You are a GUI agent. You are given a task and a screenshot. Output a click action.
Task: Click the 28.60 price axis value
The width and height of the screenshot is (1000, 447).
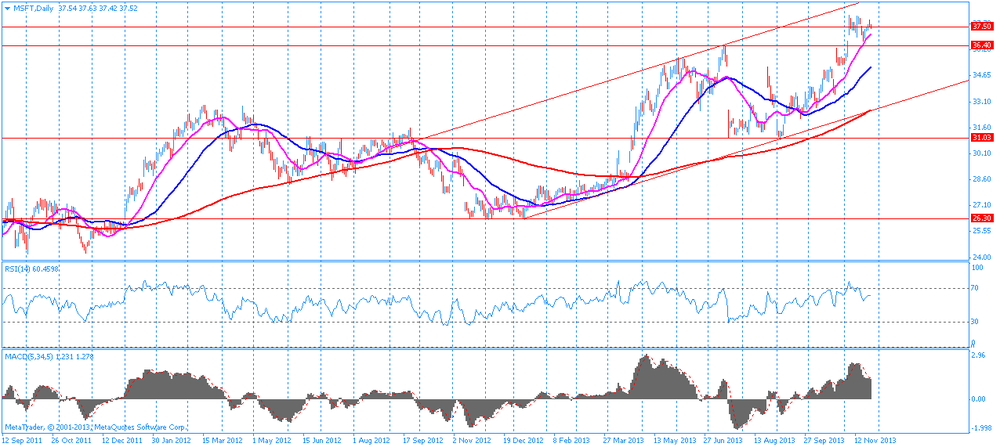pyautogui.click(x=981, y=179)
